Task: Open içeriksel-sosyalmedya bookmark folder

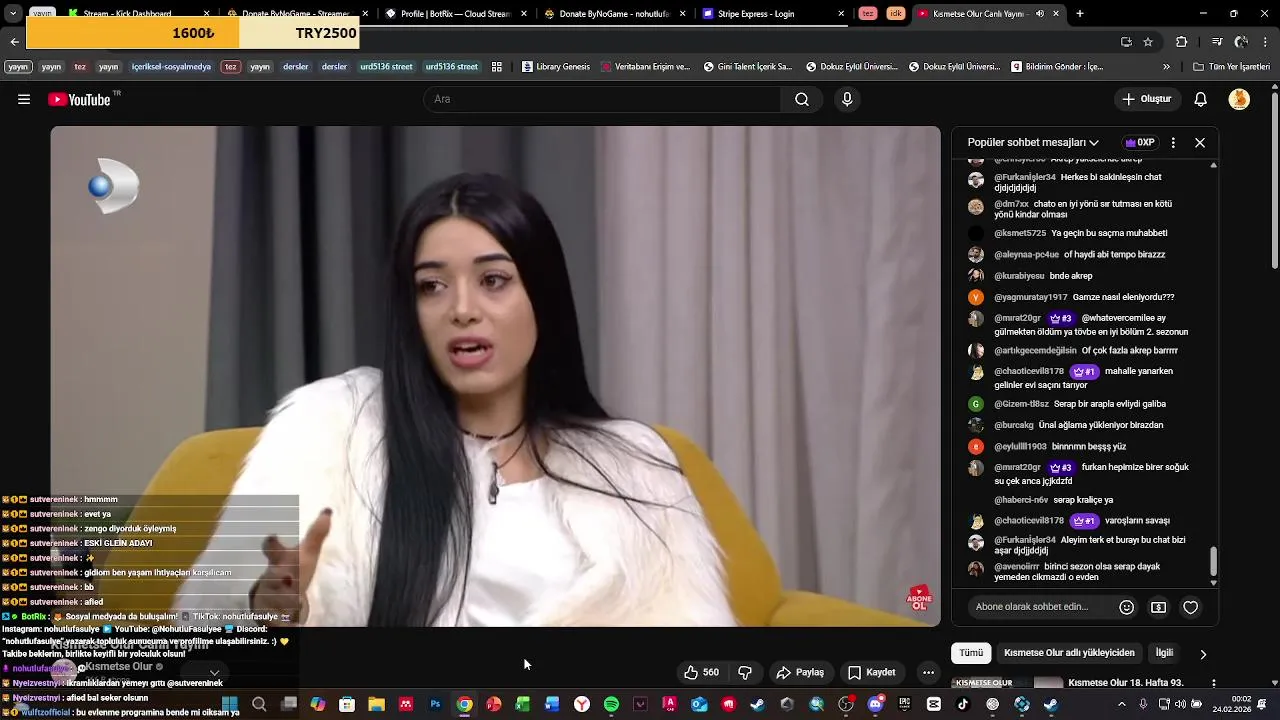Action: [171, 67]
